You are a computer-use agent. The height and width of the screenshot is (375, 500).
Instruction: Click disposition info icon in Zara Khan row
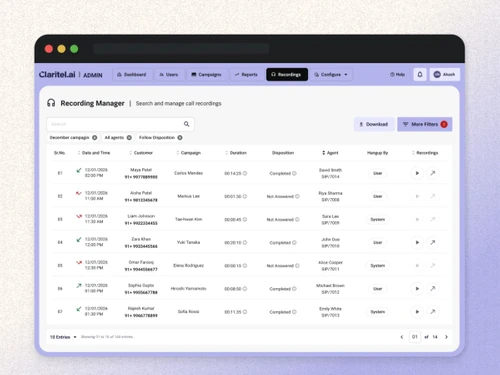(294, 243)
